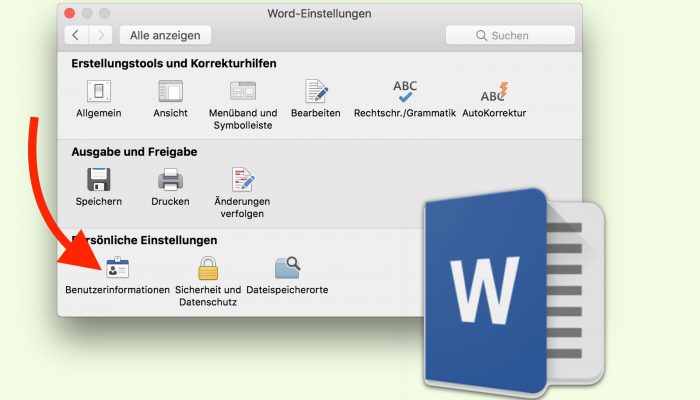
Task: Click into the Suchen search field
Action: [510, 35]
